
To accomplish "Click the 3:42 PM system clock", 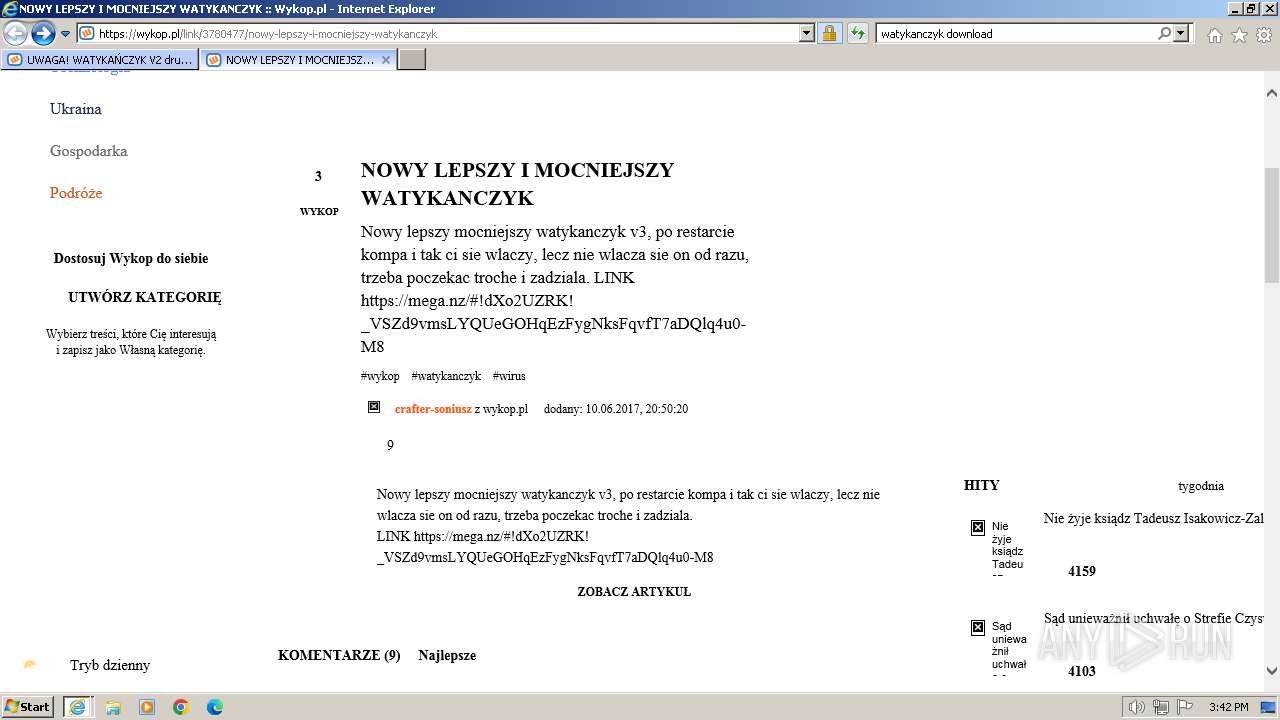I will click(x=1228, y=707).
